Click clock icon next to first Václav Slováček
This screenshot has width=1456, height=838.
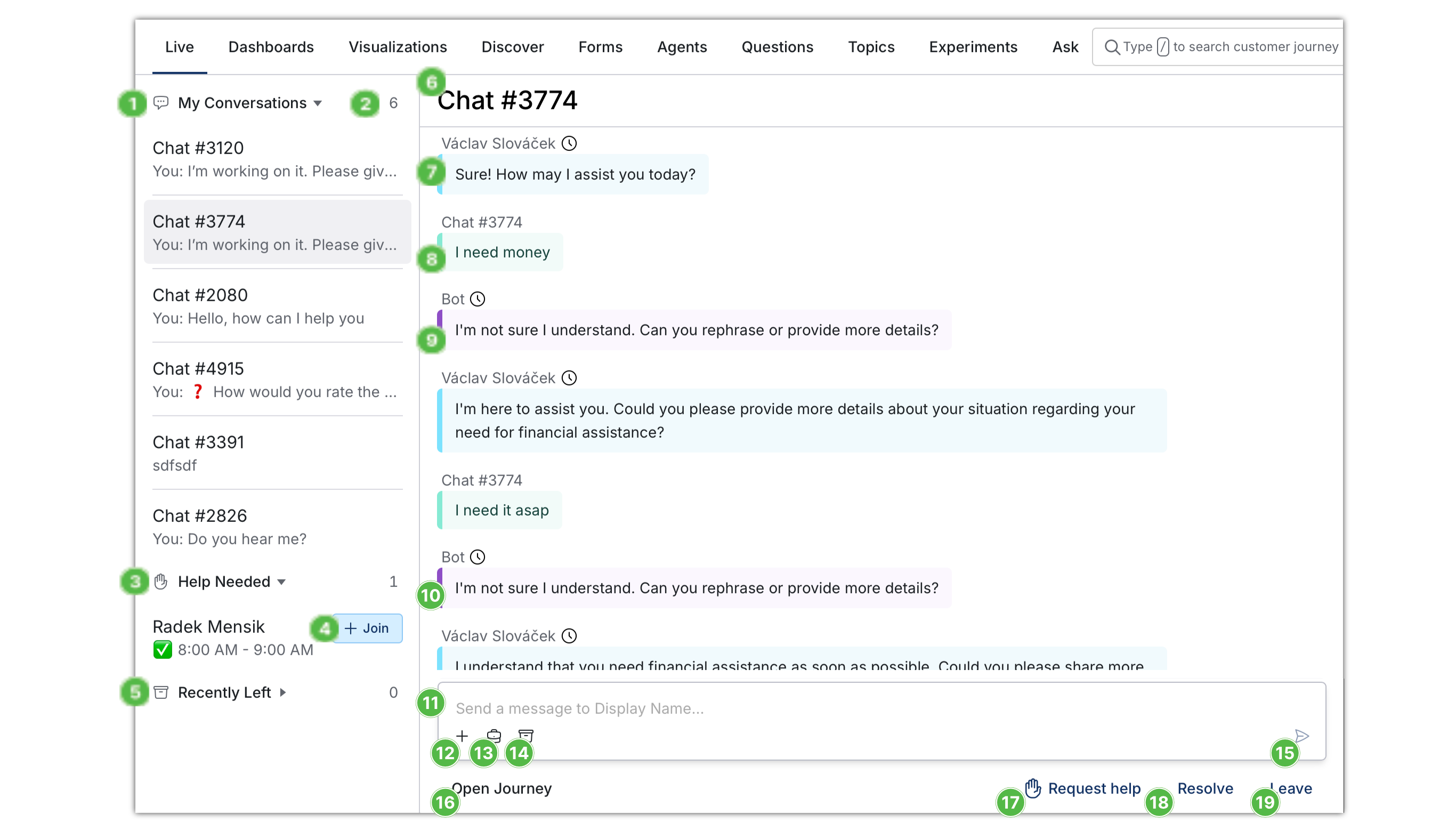[x=569, y=143]
